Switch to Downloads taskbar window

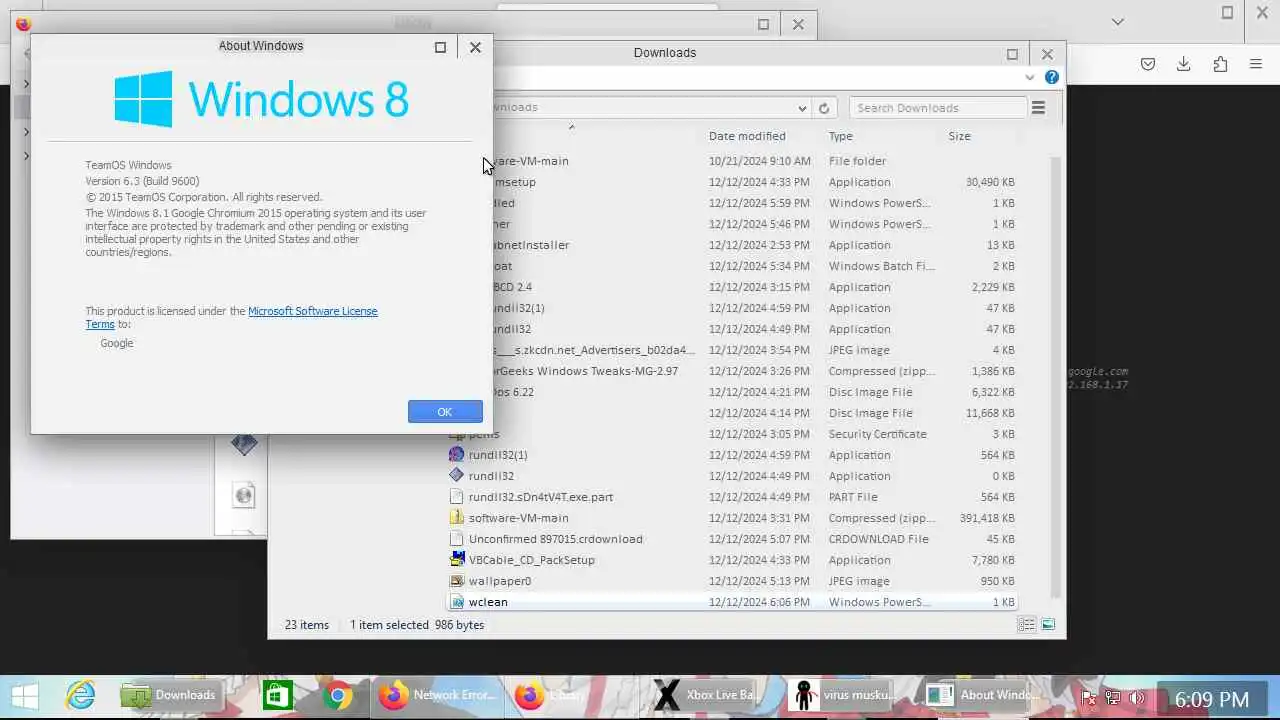[170, 696]
